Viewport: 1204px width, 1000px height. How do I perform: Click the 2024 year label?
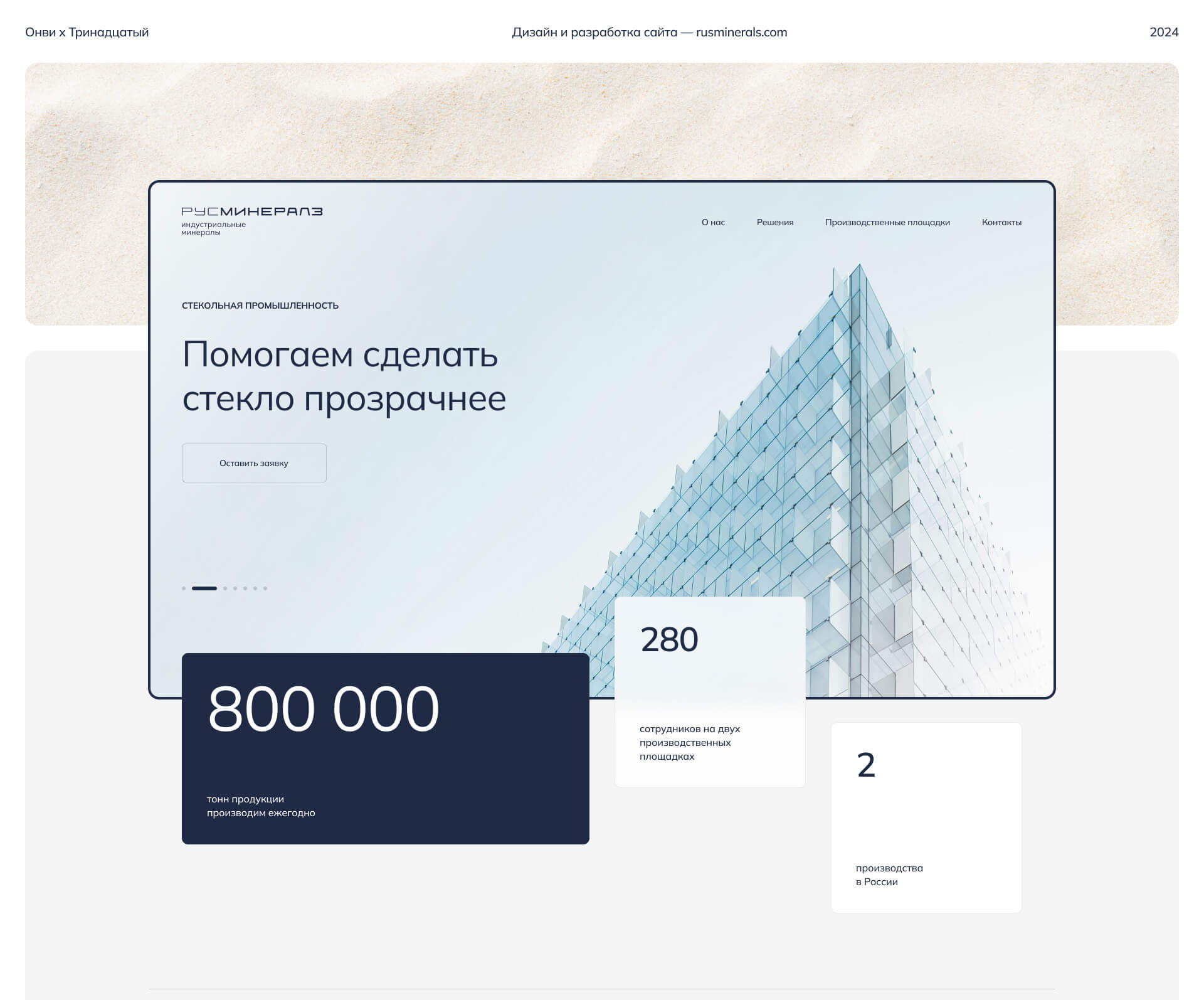tap(1163, 32)
